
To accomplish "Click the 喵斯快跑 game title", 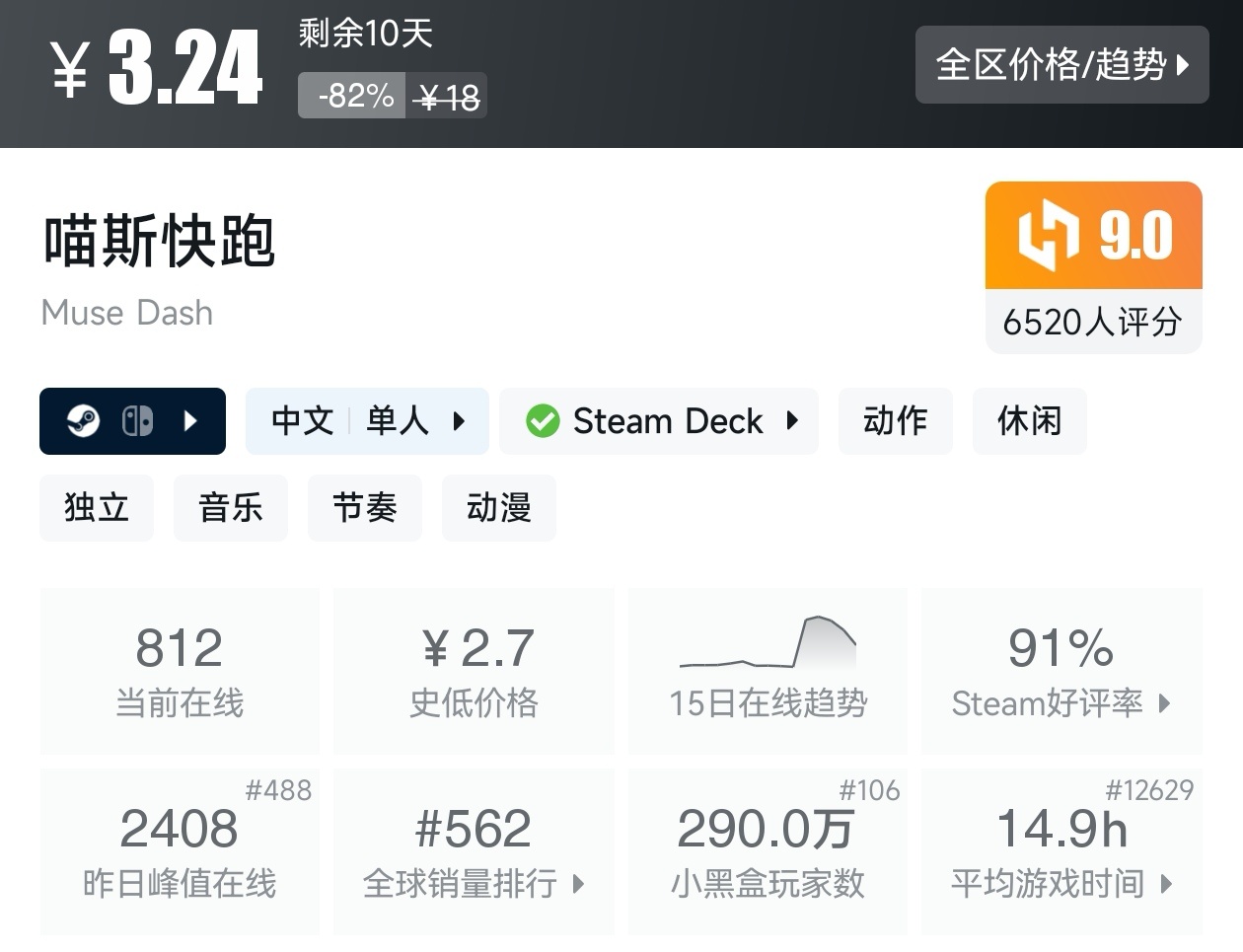I will (x=160, y=240).
